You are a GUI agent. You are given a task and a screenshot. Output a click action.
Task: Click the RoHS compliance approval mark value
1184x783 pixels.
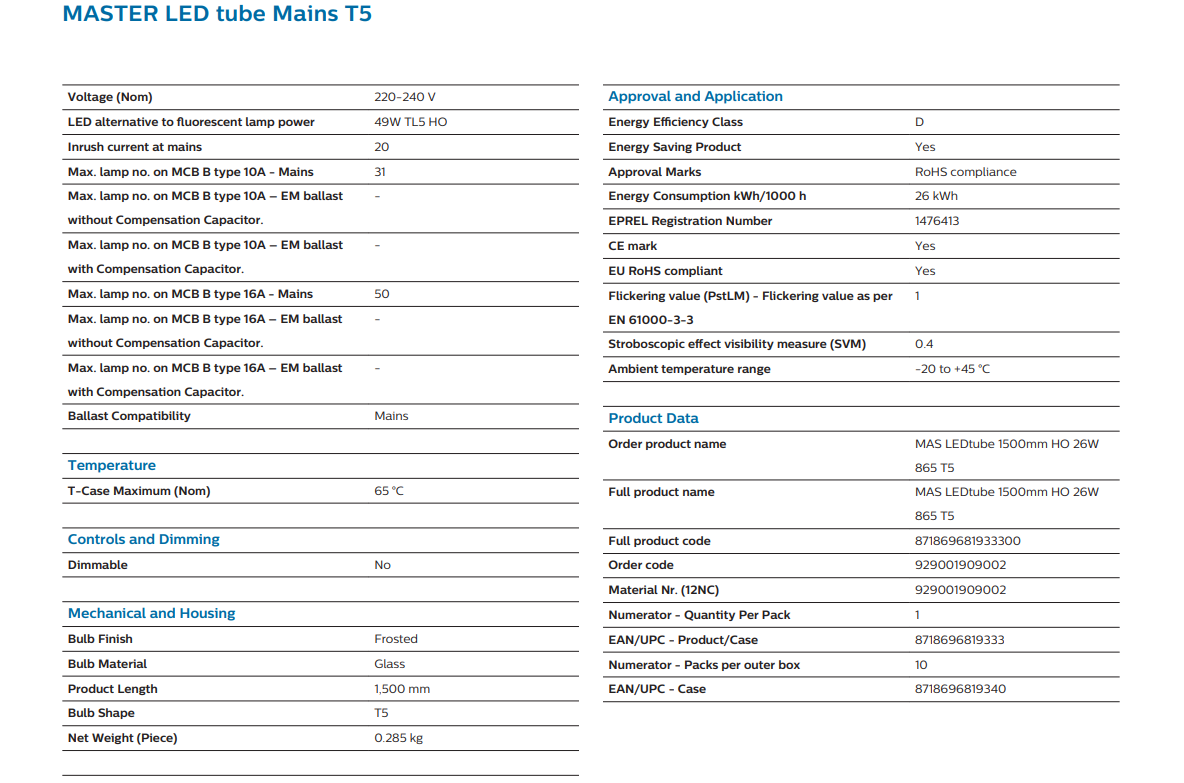click(965, 172)
